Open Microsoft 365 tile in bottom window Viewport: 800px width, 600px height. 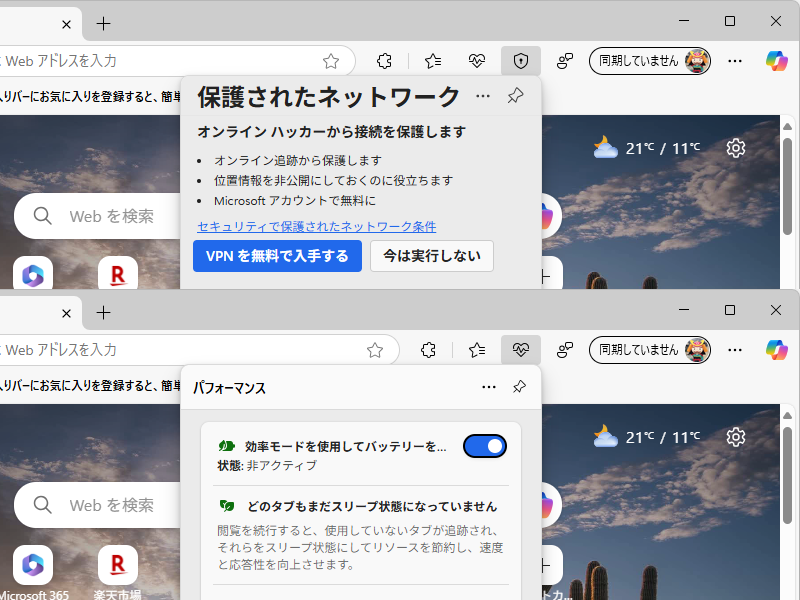[x=33, y=571]
